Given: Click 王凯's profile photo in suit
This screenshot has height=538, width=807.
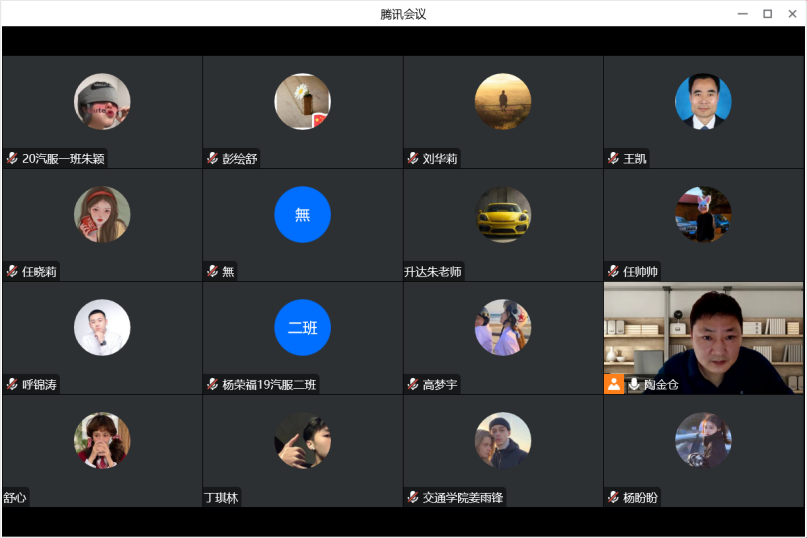Looking at the screenshot, I should pos(703,102).
